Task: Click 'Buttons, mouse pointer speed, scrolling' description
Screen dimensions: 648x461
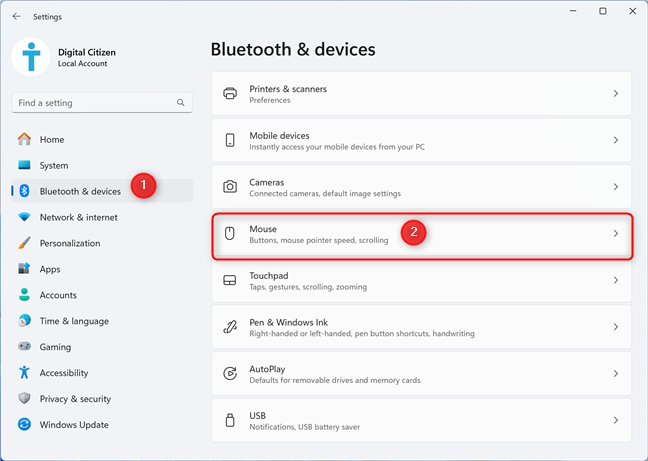Action: (319, 240)
